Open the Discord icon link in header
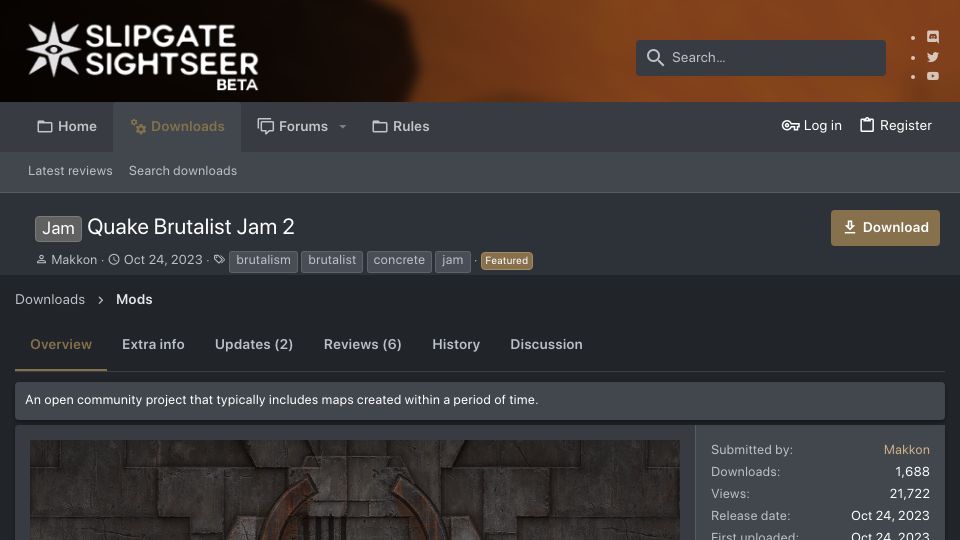The width and height of the screenshot is (960, 540). [x=932, y=37]
